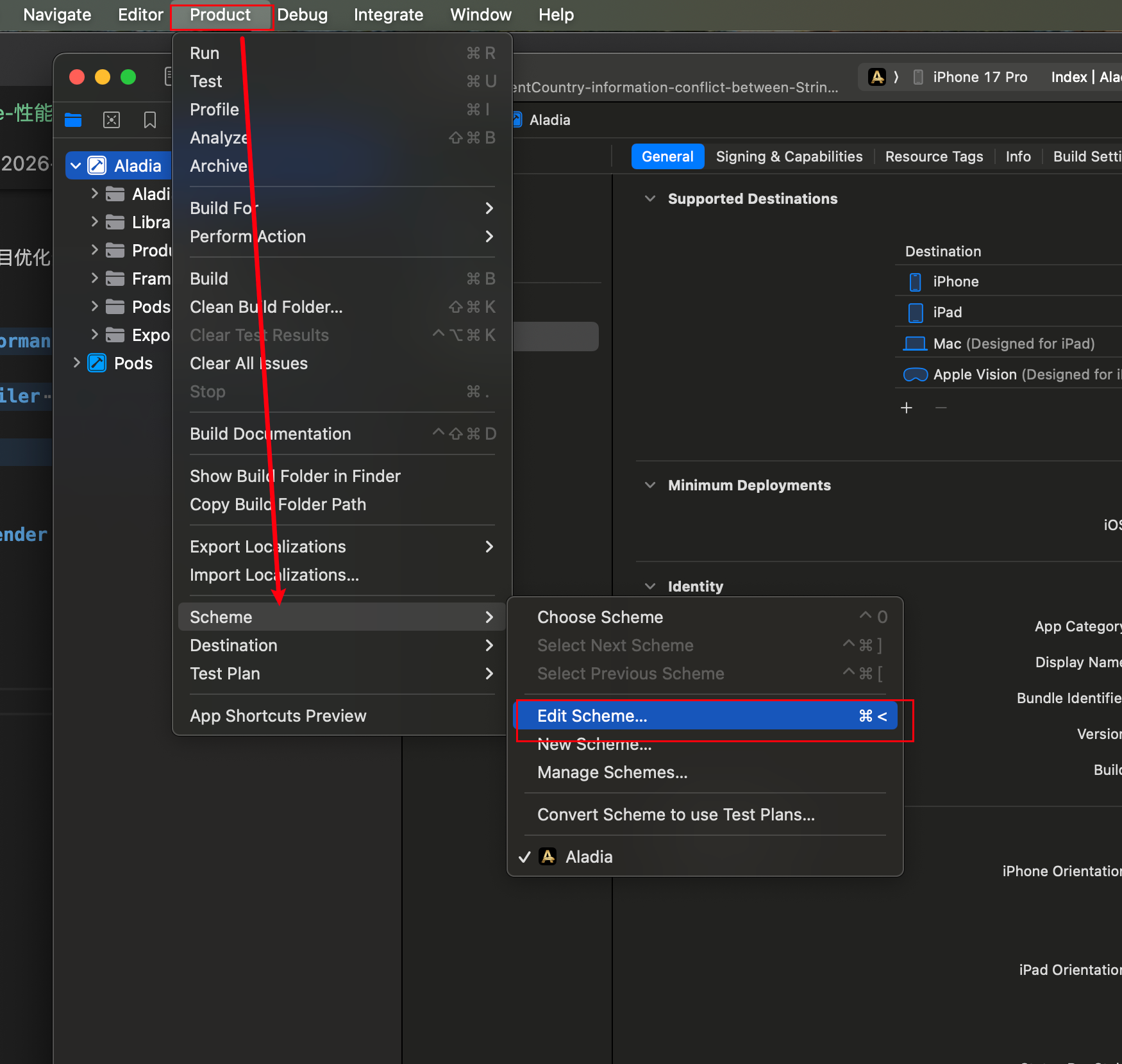Open the Test Plan submenu
This screenshot has height=1064, width=1122.
[342, 674]
